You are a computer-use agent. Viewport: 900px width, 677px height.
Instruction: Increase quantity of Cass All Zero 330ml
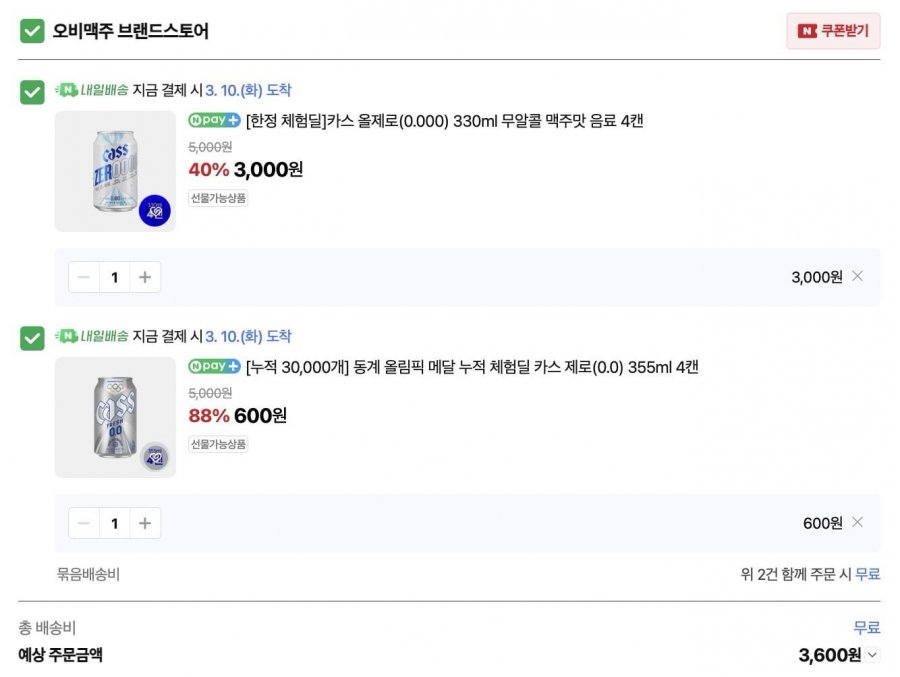tap(145, 277)
